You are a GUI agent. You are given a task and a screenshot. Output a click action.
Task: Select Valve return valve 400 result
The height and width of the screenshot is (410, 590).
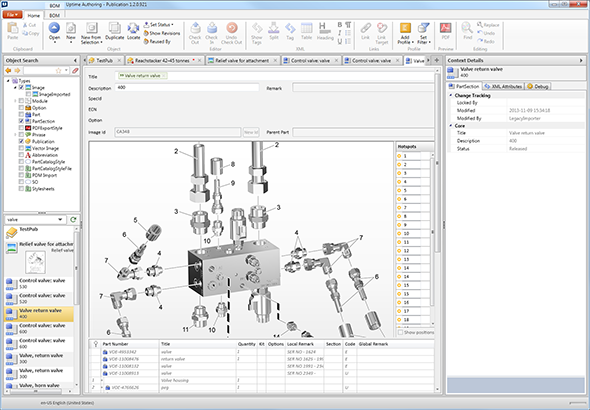tap(39, 313)
